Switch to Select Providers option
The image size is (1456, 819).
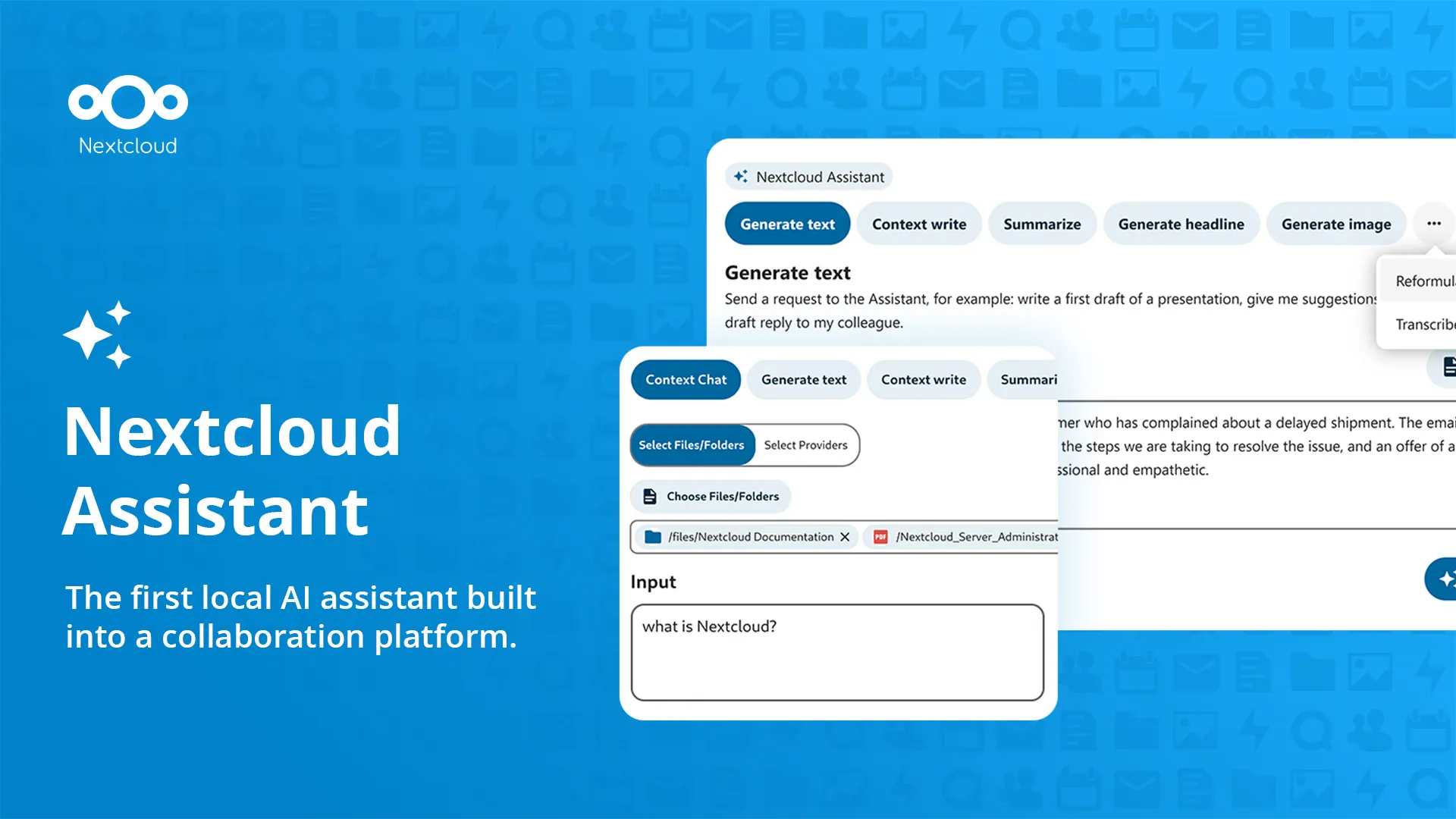click(x=805, y=445)
